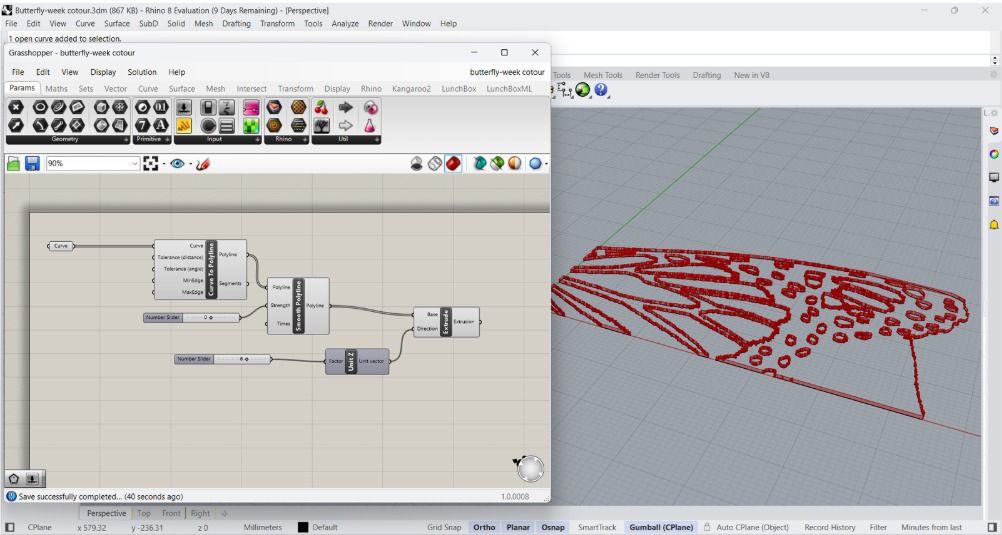Open the Notifications bell panel

993,224
